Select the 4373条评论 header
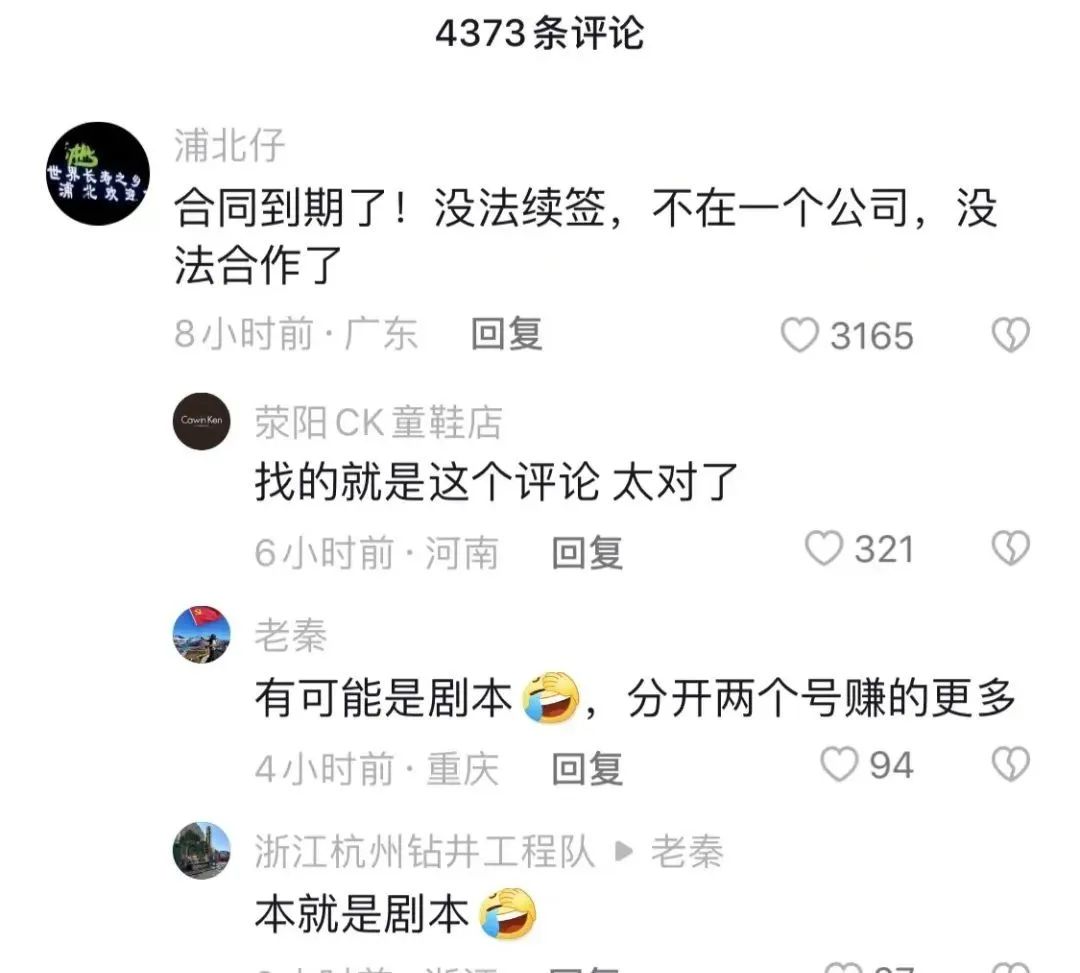Screen dimensions: 1080x973 pos(540,33)
